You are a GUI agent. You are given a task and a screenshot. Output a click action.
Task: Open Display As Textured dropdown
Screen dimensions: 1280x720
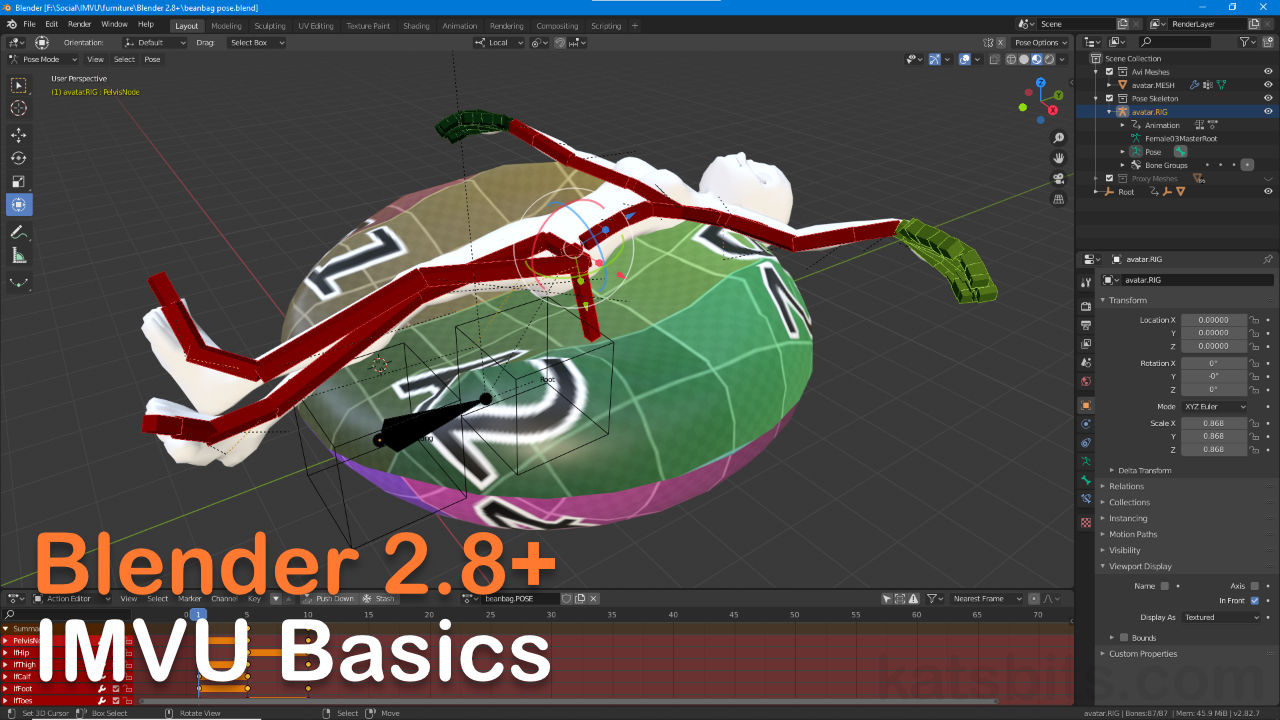(x=1221, y=617)
